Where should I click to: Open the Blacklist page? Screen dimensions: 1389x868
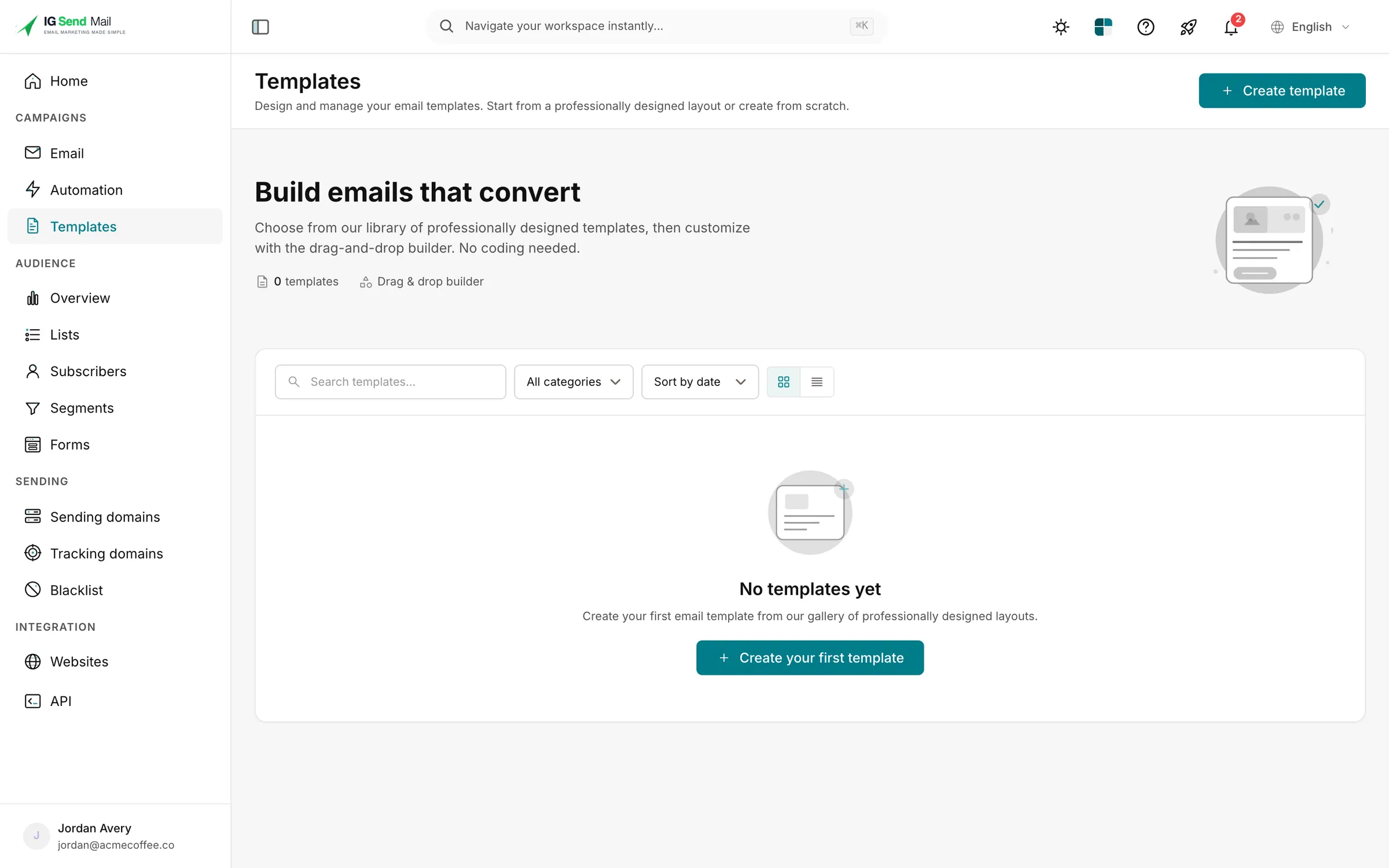pyautogui.click(x=115, y=590)
